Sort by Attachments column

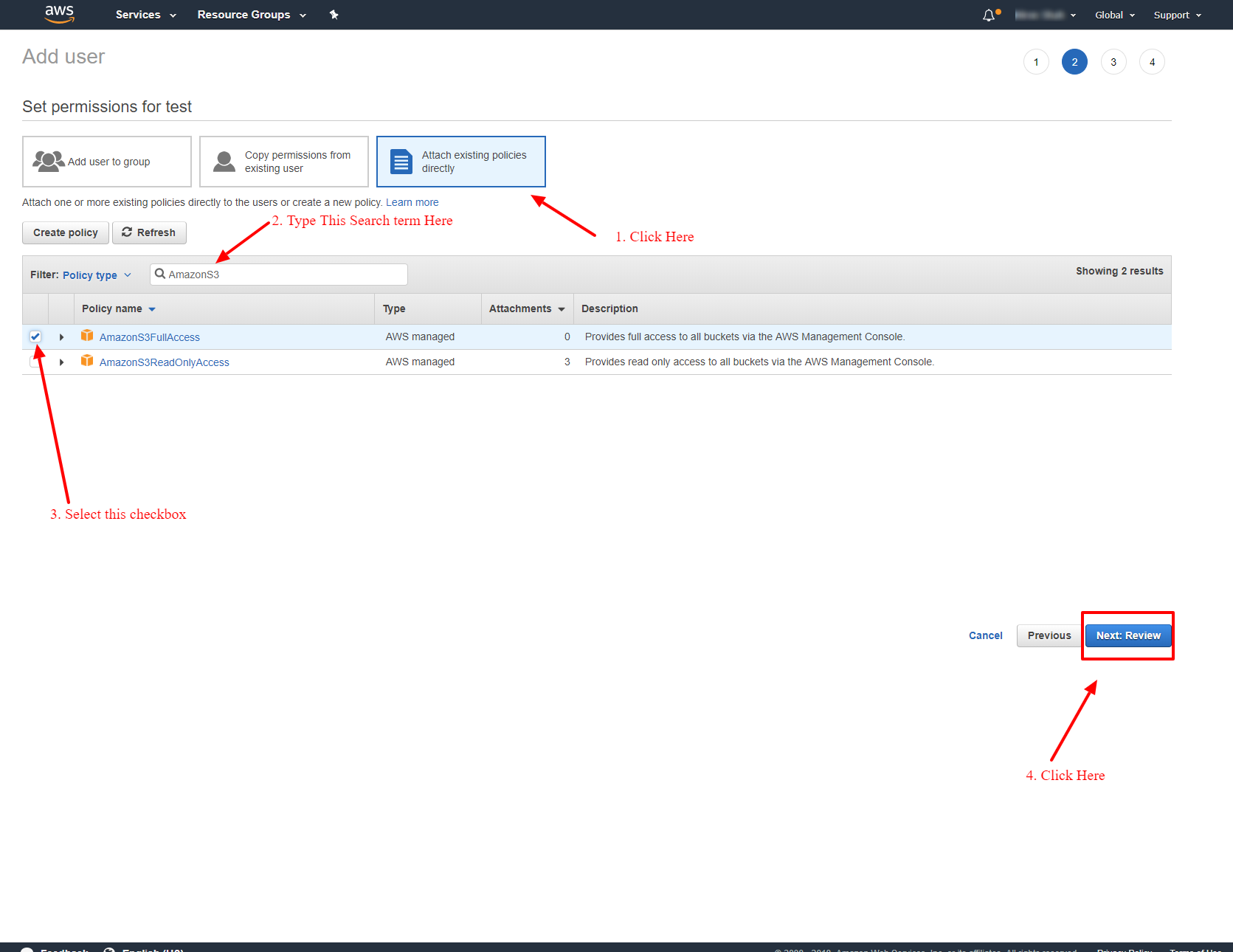pyautogui.click(x=527, y=308)
